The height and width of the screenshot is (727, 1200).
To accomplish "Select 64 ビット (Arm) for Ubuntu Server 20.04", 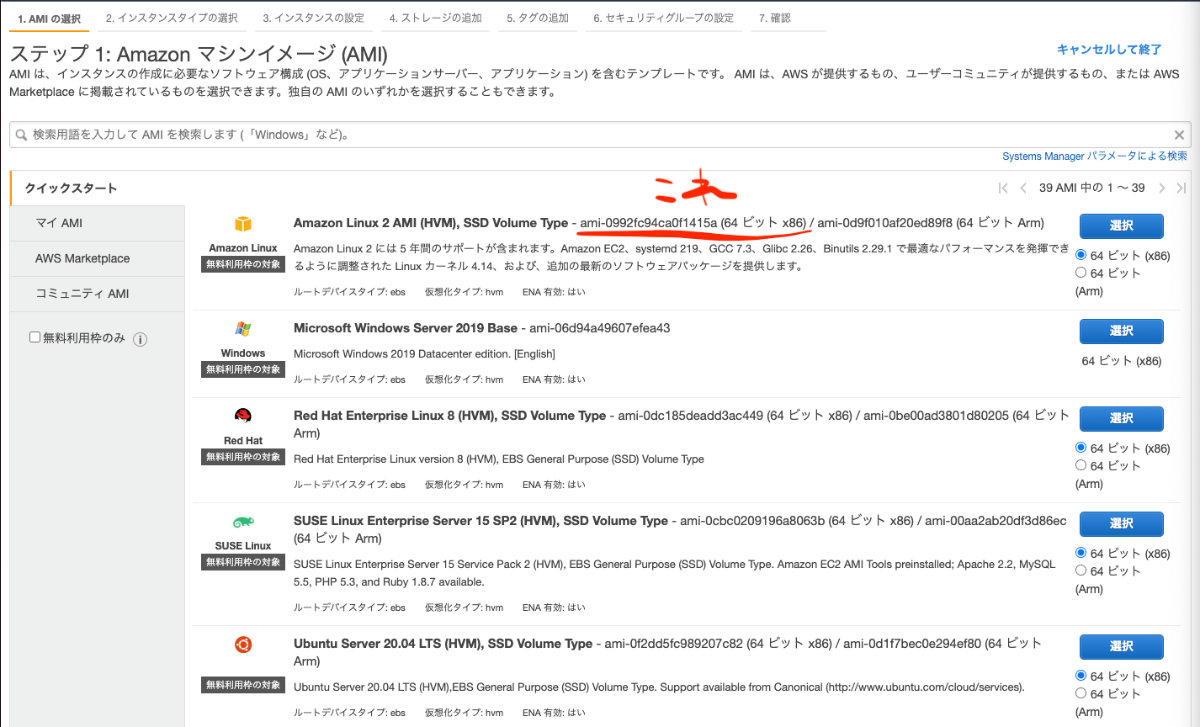I will 1081,693.
